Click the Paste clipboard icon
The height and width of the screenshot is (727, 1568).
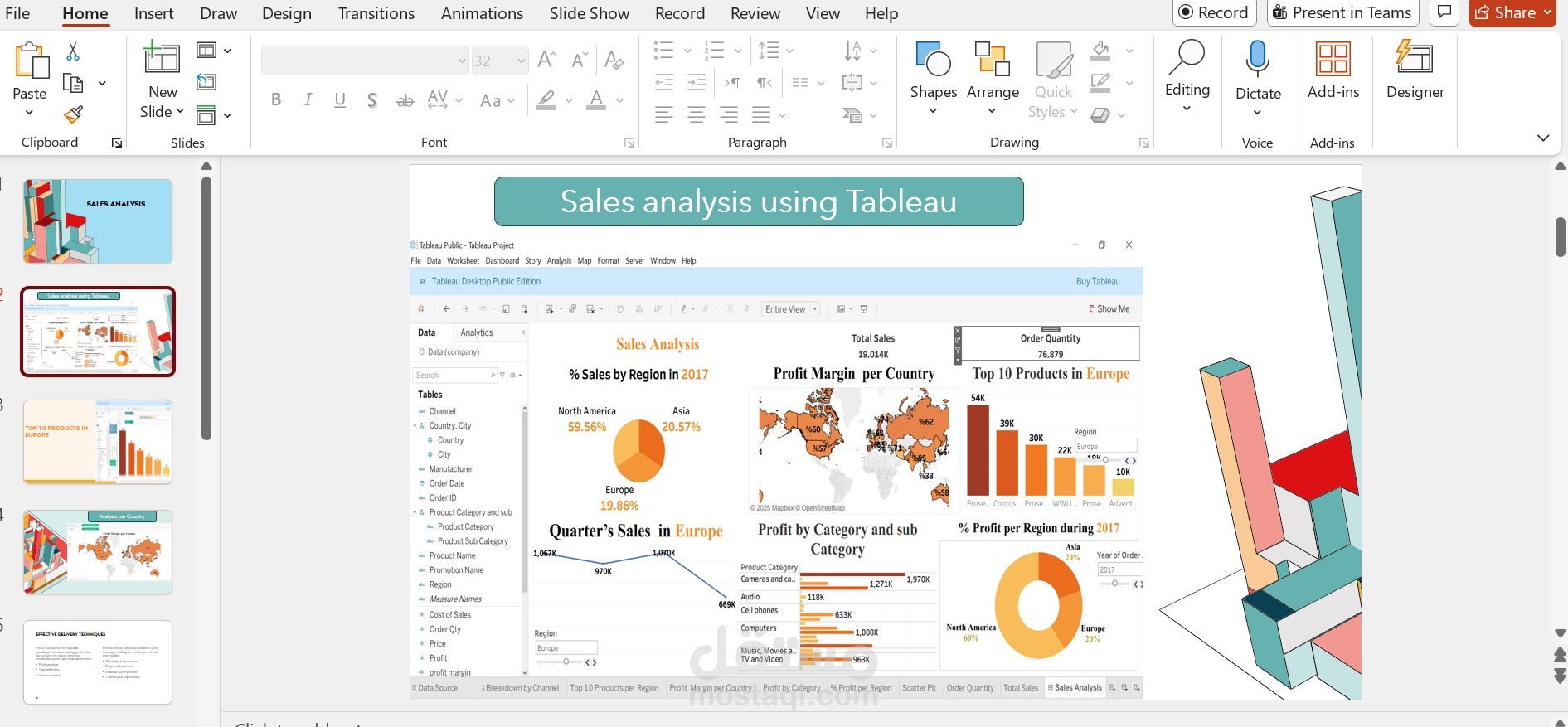pyautogui.click(x=31, y=61)
